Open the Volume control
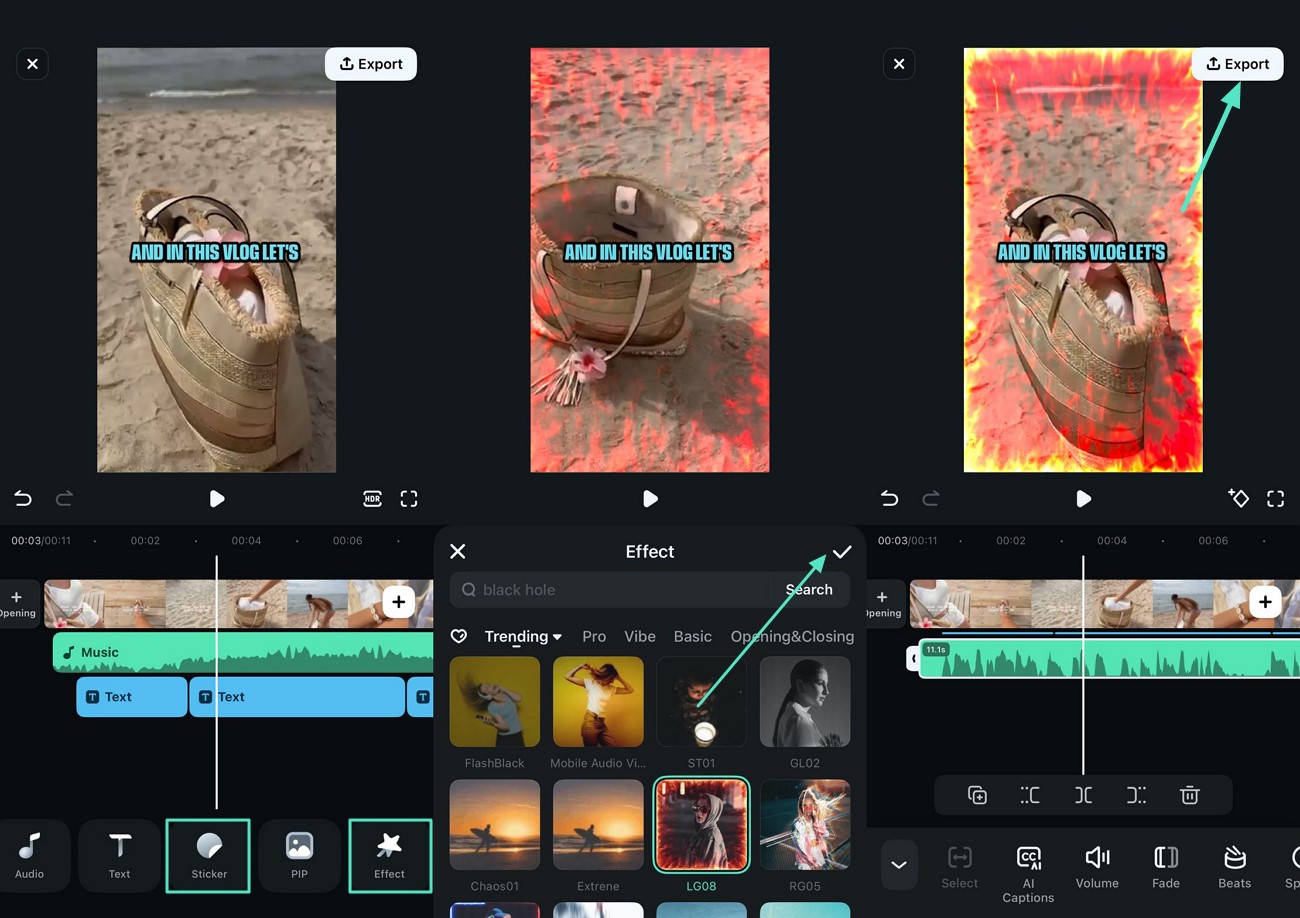The height and width of the screenshot is (918, 1300). 1097,867
